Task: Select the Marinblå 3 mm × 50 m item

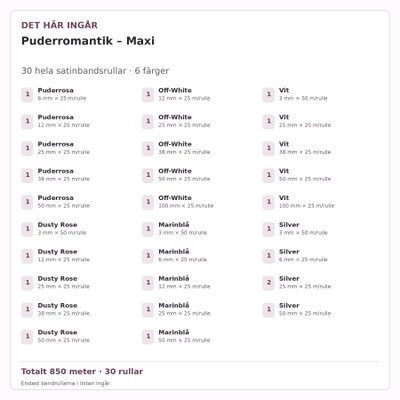Action: click(198, 229)
